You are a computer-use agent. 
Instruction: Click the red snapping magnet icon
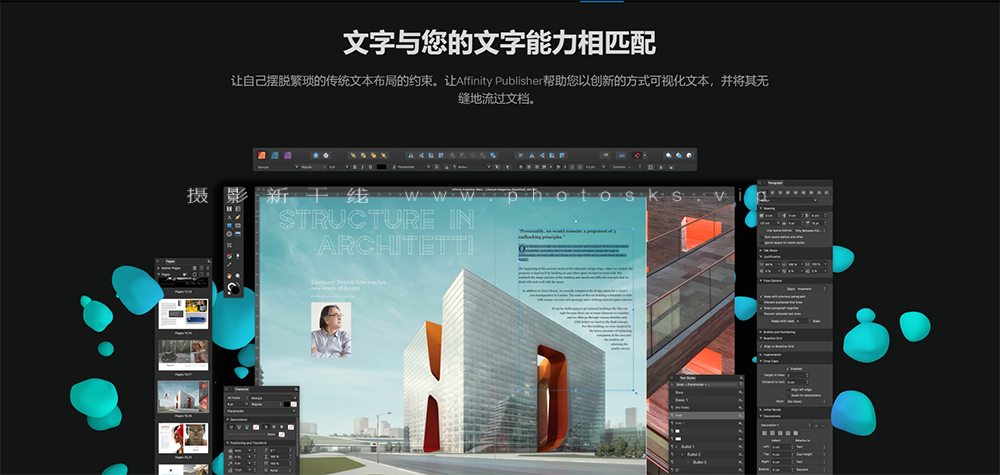click(x=637, y=156)
